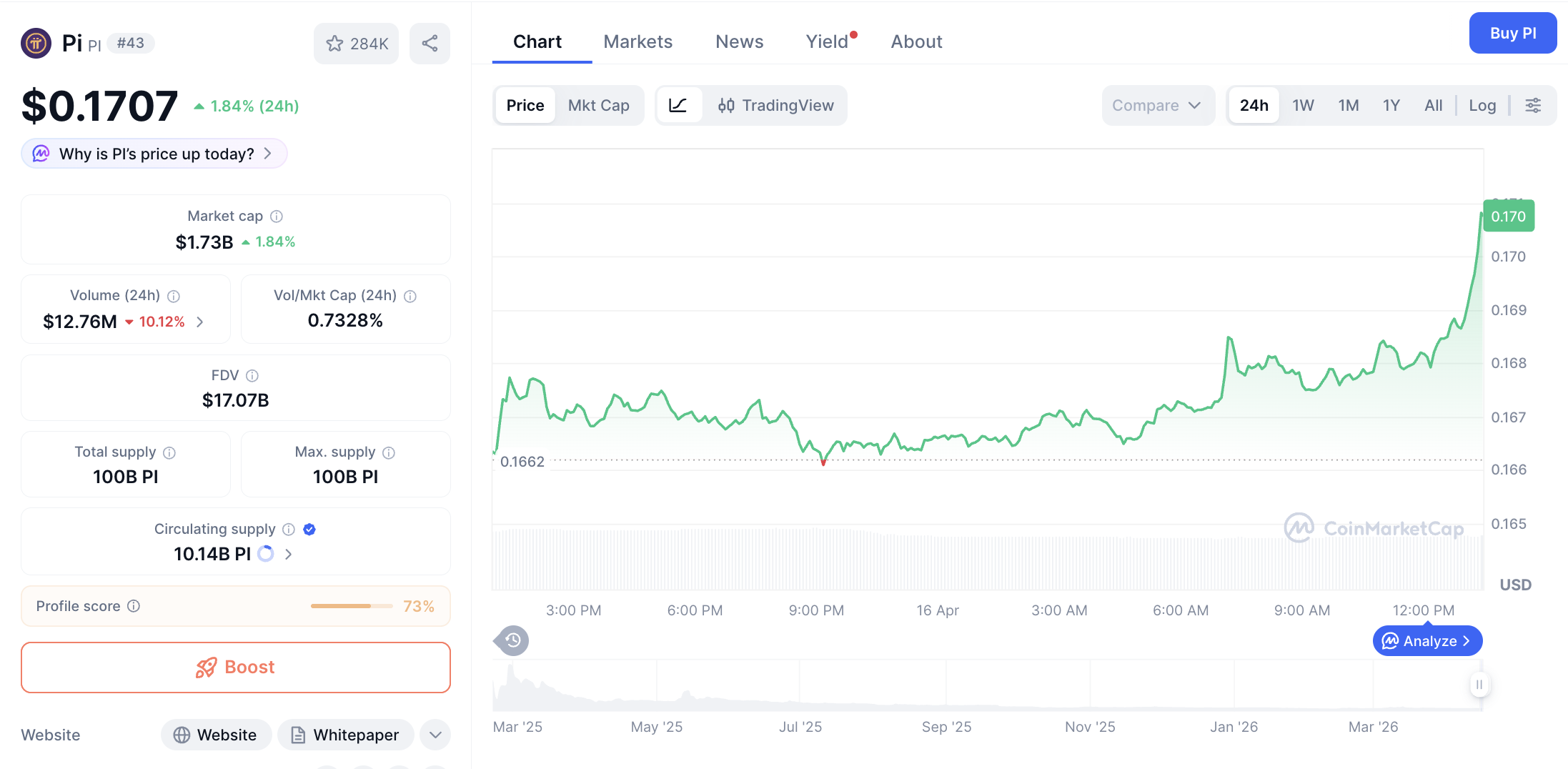The height and width of the screenshot is (769, 1568).
Task: Click the Analyze button on the chart
Action: tap(1426, 640)
